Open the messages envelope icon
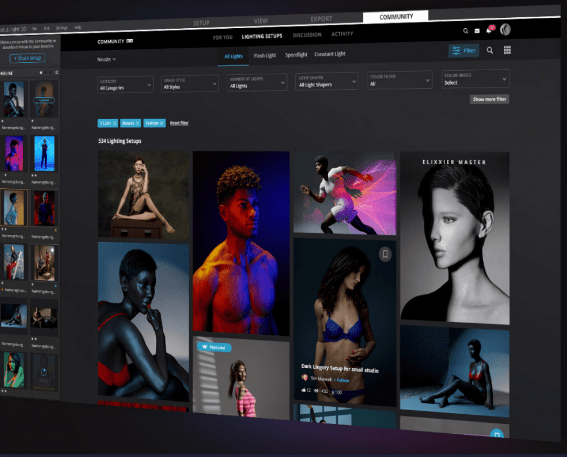The width and height of the screenshot is (567, 457). (x=477, y=31)
